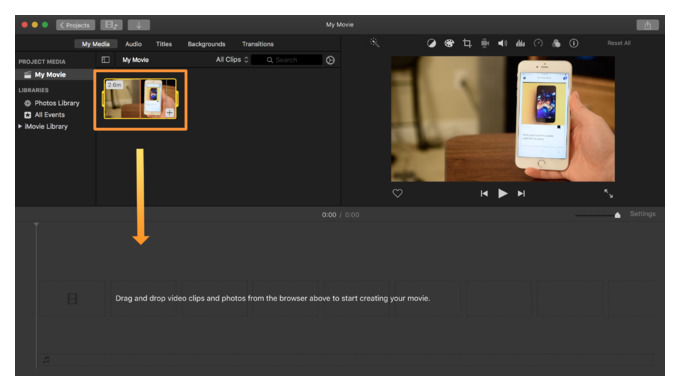Toggle the sidebar show/hide icon
The width and height of the screenshot is (680, 391).
(x=105, y=60)
